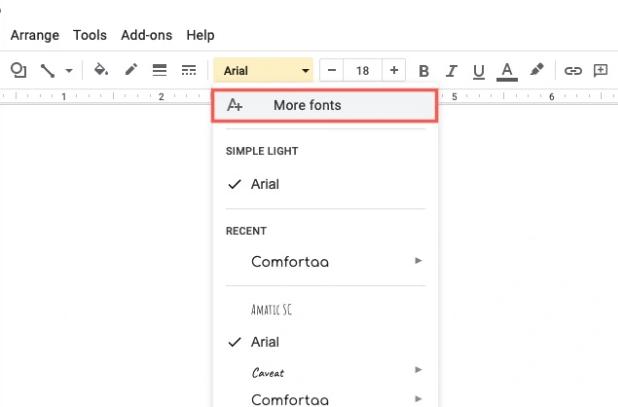Choose the Caveat font
Image resolution: width=618 pixels, height=407 pixels.
(325, 372)
